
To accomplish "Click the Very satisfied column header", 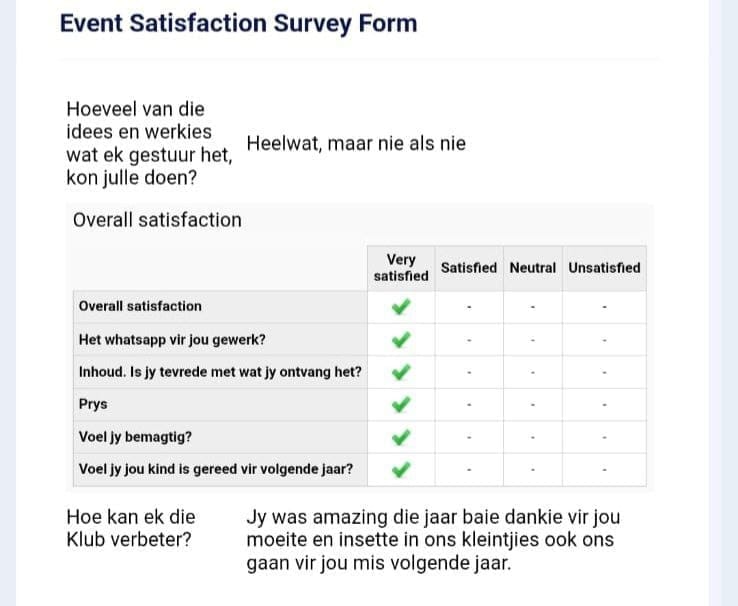I will point(401,267).
